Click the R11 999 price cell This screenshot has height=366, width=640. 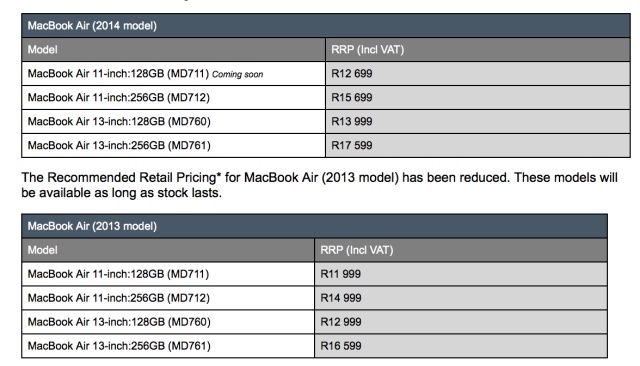click(x=461, y=274)
